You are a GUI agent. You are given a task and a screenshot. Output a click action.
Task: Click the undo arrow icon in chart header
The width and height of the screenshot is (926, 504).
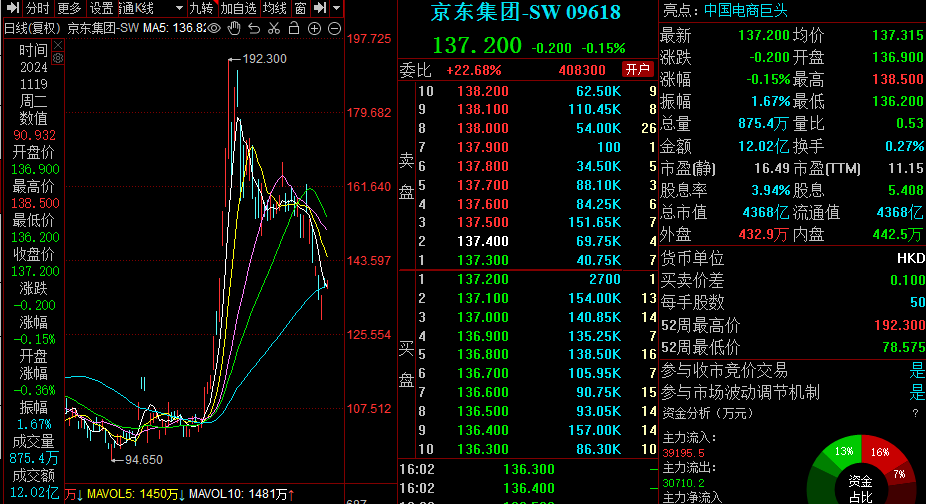(x=254, y=28)
